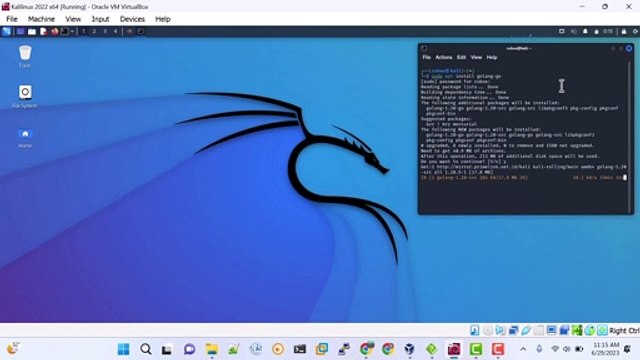Click VirtualBox USB pen status icon
The image size is (640, 360).
tap(526, 330)
